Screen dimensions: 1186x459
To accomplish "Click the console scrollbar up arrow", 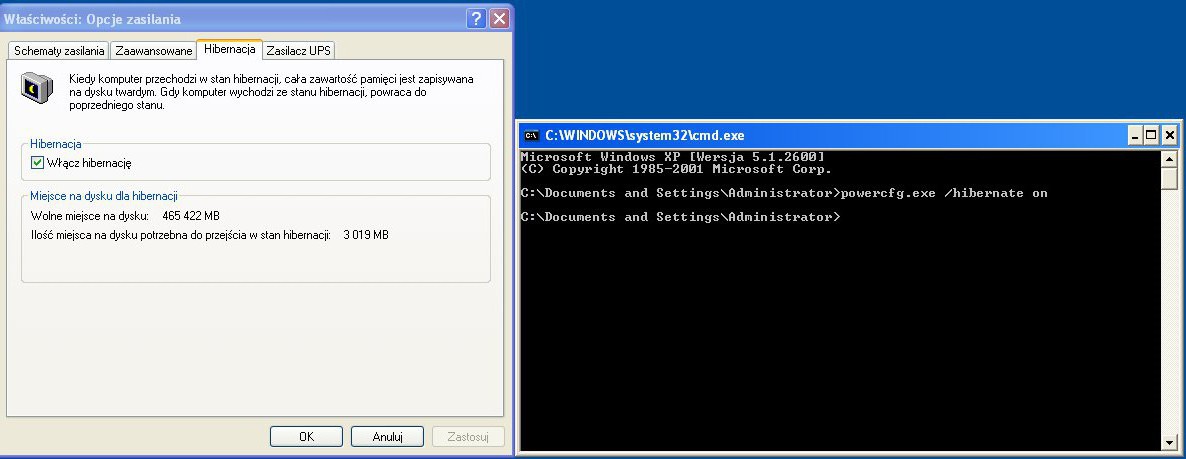I will pyautogui.click(x=1169, y=159).
